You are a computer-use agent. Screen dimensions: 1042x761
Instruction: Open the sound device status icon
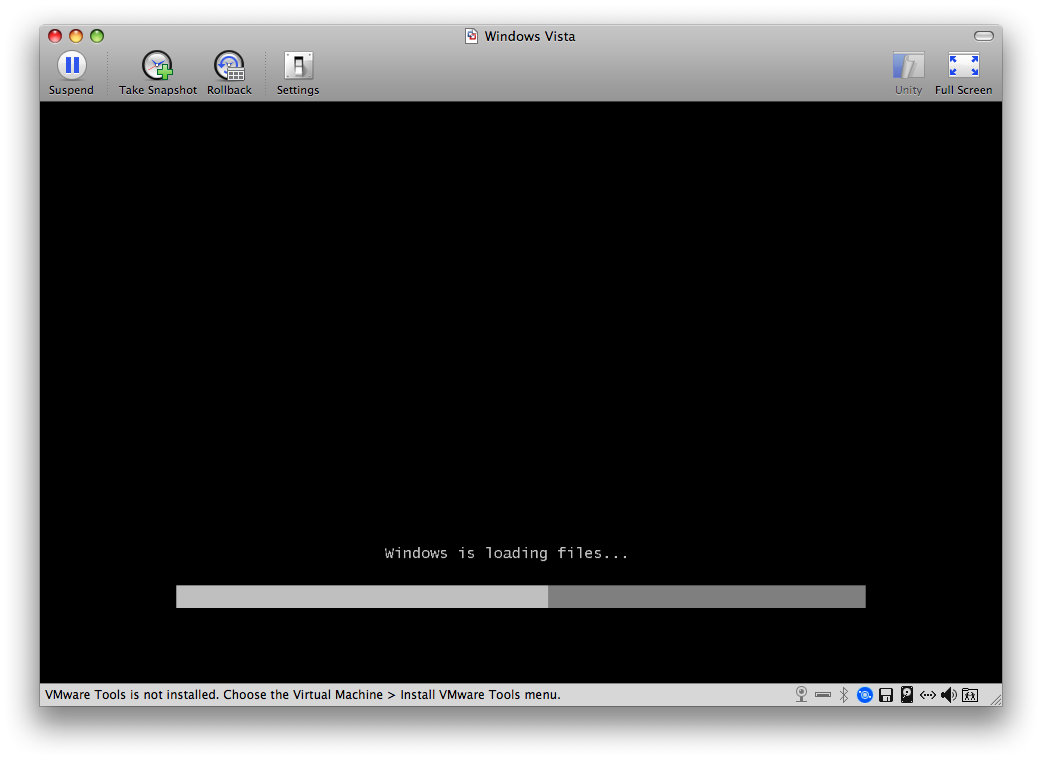[x=949, y=695]
